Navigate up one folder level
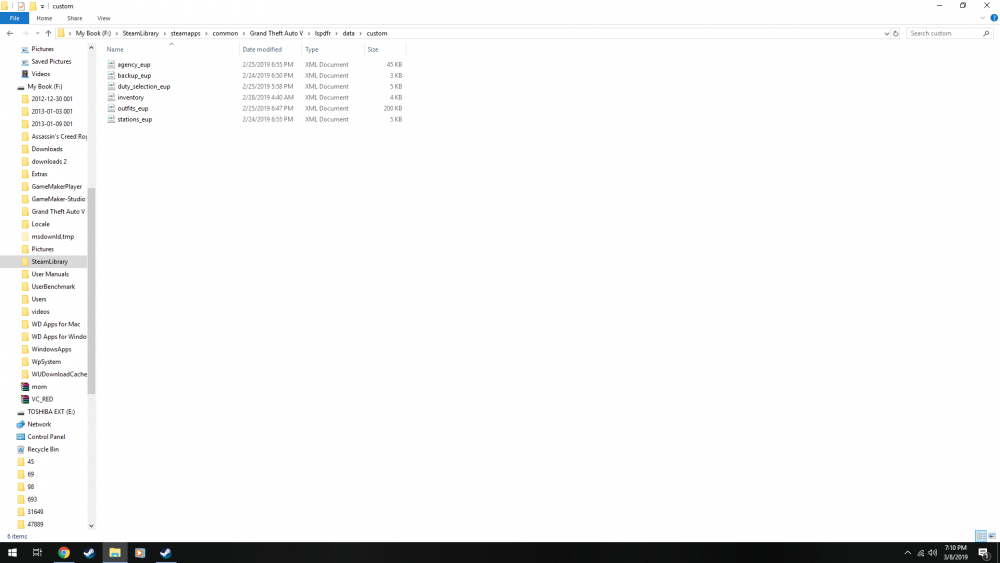 pos(48,33)
